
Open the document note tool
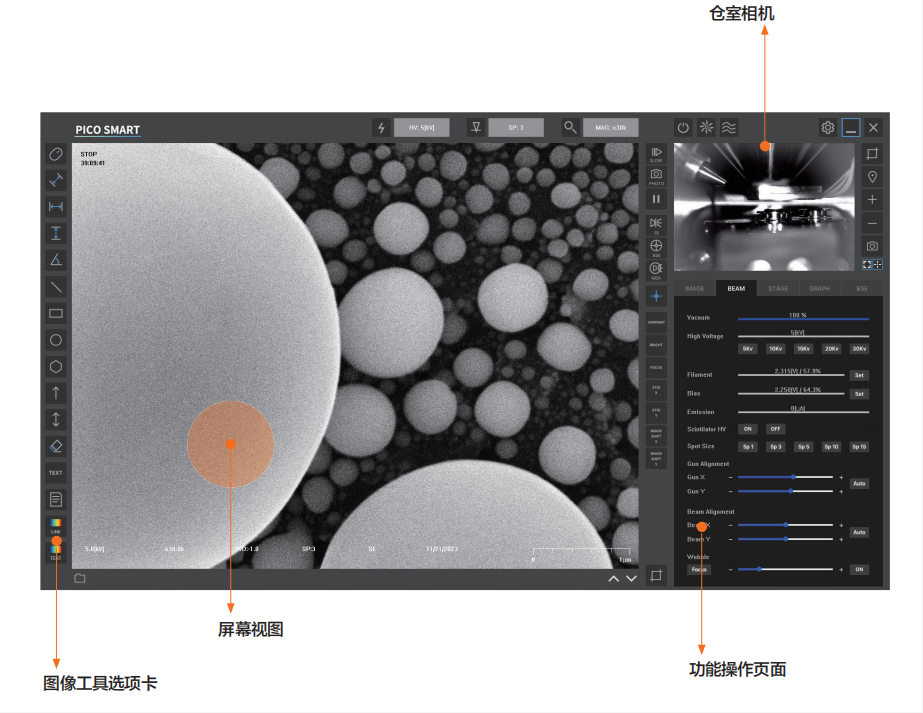coord(56,499)
